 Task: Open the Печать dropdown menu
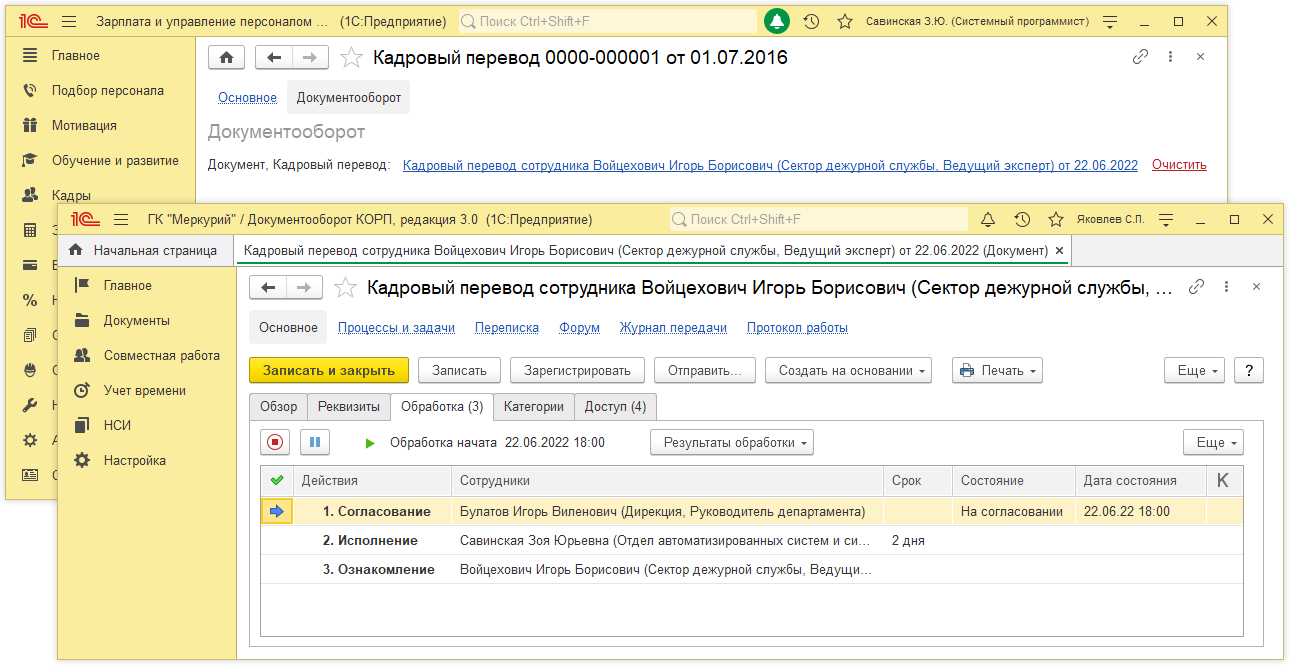996,370
